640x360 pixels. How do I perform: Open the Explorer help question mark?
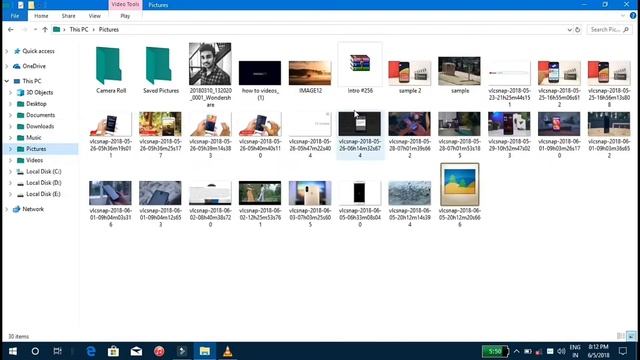pyautogui.click(x=633, y=16)
